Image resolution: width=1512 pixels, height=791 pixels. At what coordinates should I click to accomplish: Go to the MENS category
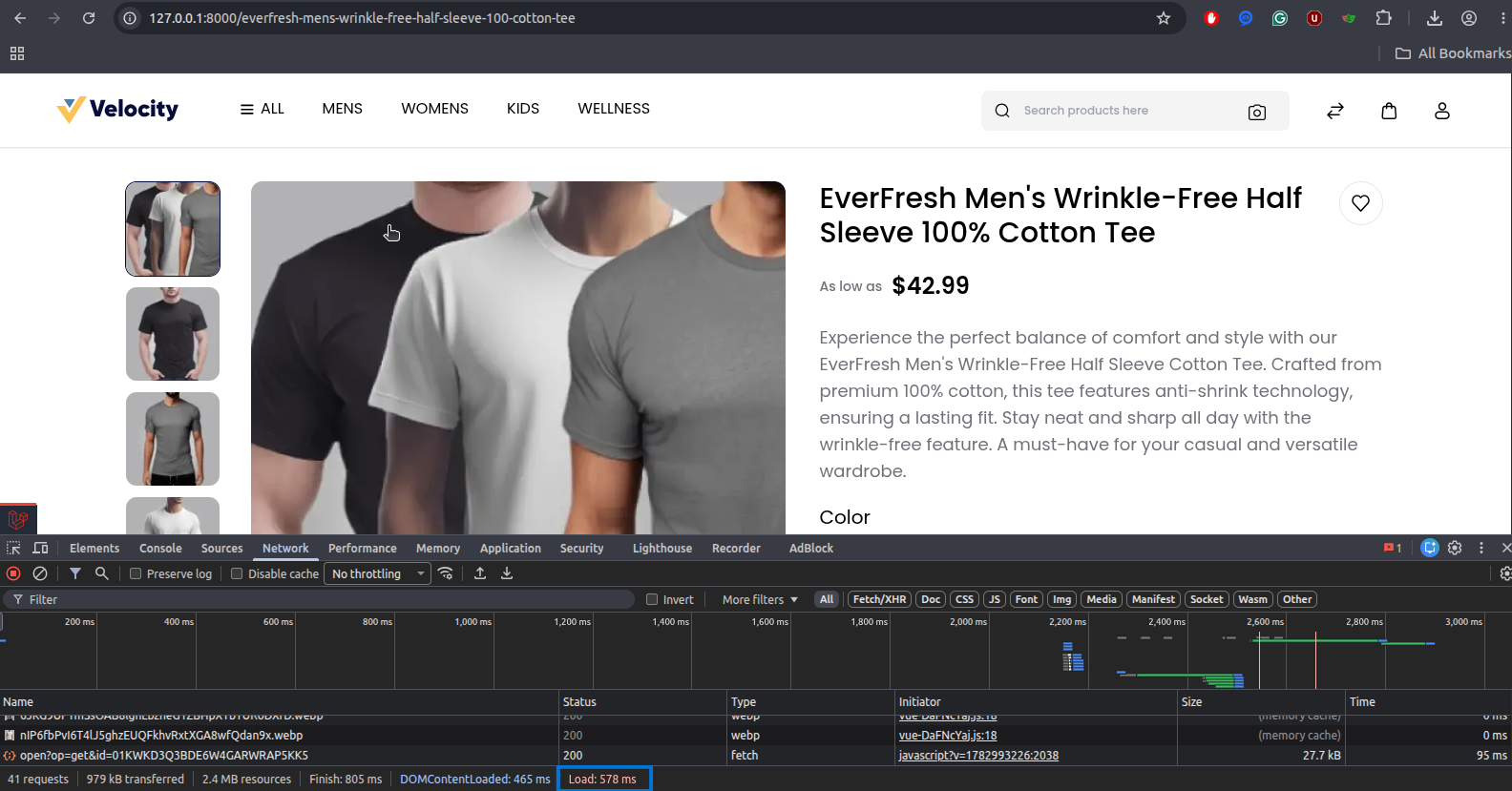[343, 109]
